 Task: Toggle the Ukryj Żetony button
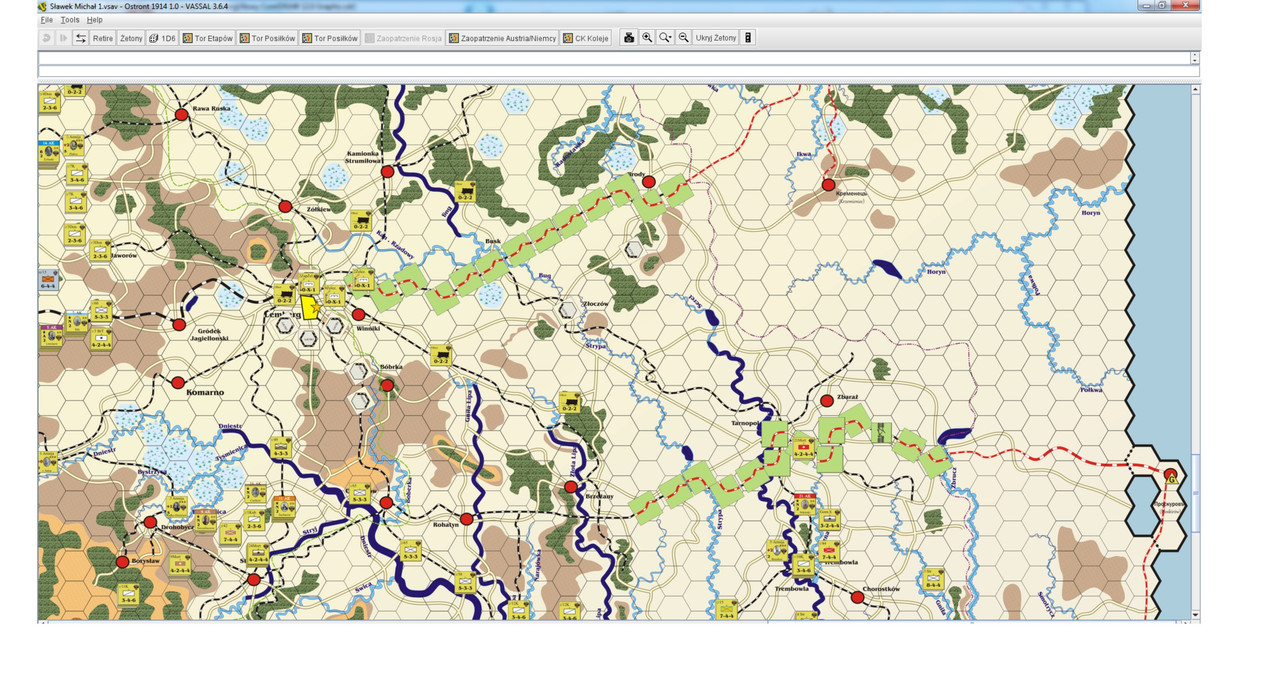pyautogui.click(x=716, y=38)
